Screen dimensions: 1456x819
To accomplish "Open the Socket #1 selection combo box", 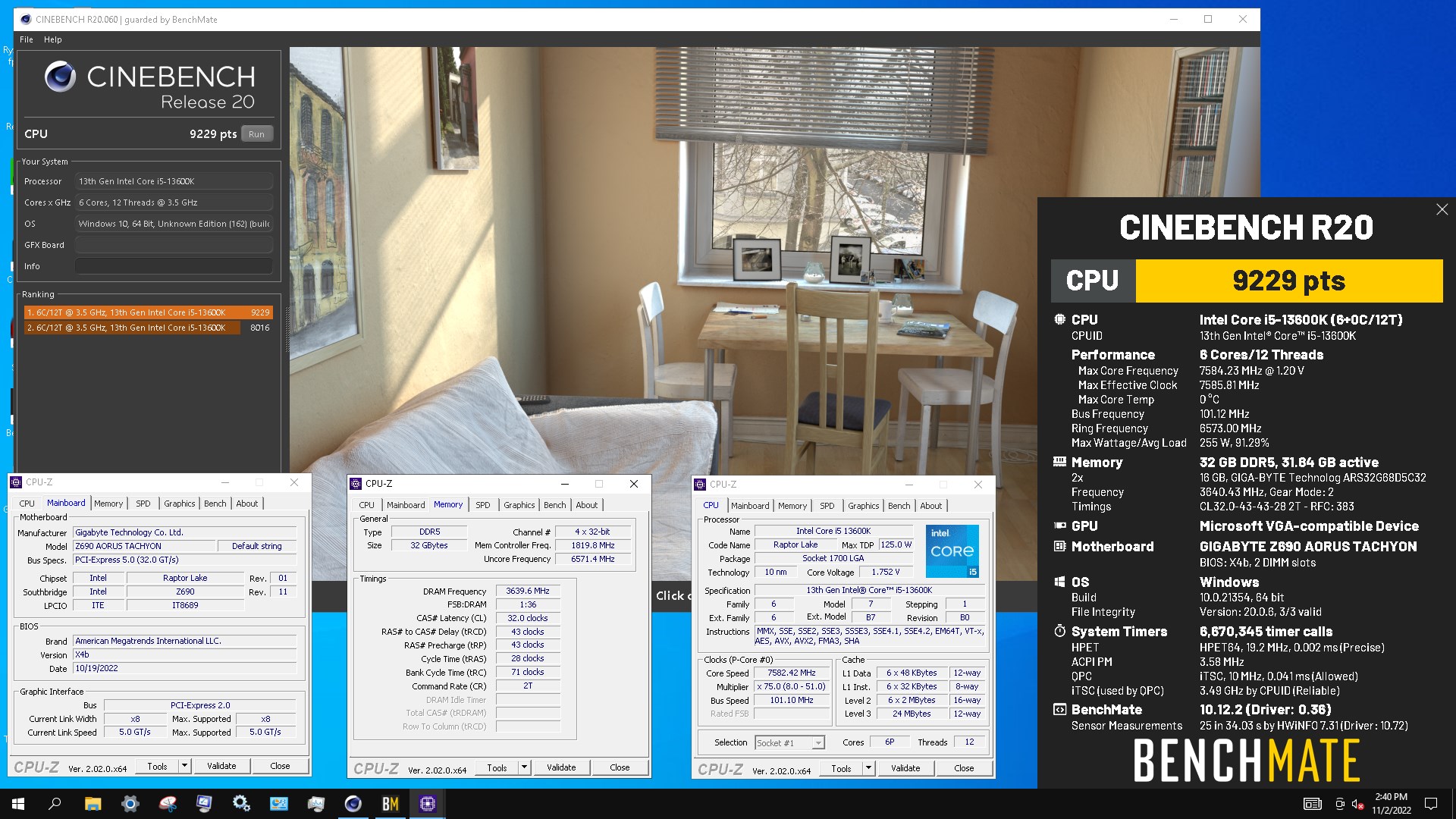I will pyautogui.click(x=789, y=742).
